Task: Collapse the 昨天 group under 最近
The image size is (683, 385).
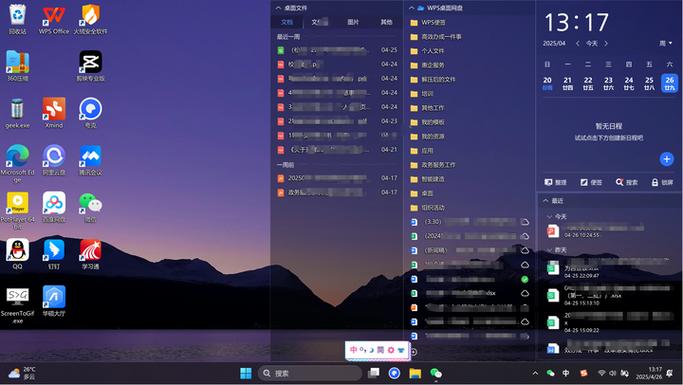Action: (x=550, y=250)
